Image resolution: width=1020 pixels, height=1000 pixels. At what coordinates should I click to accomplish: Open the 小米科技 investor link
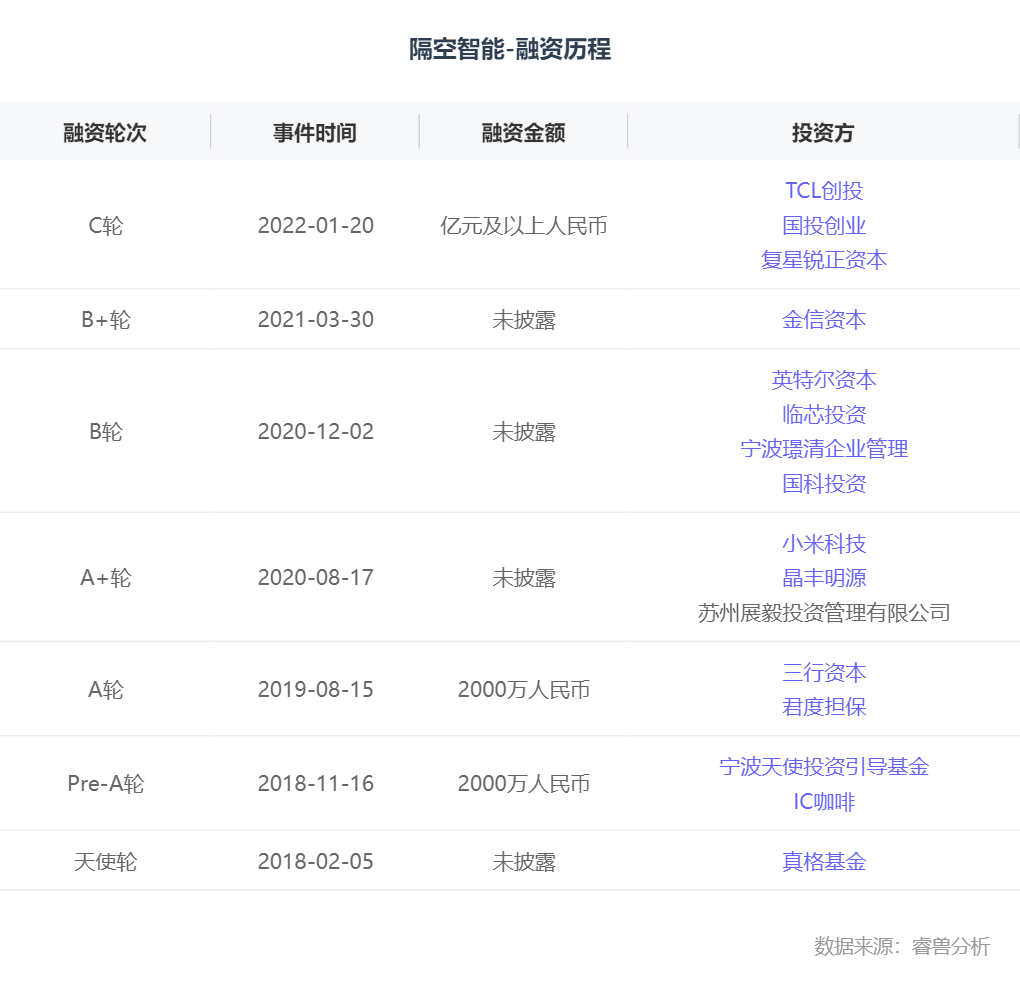click(x=824, y=543)
